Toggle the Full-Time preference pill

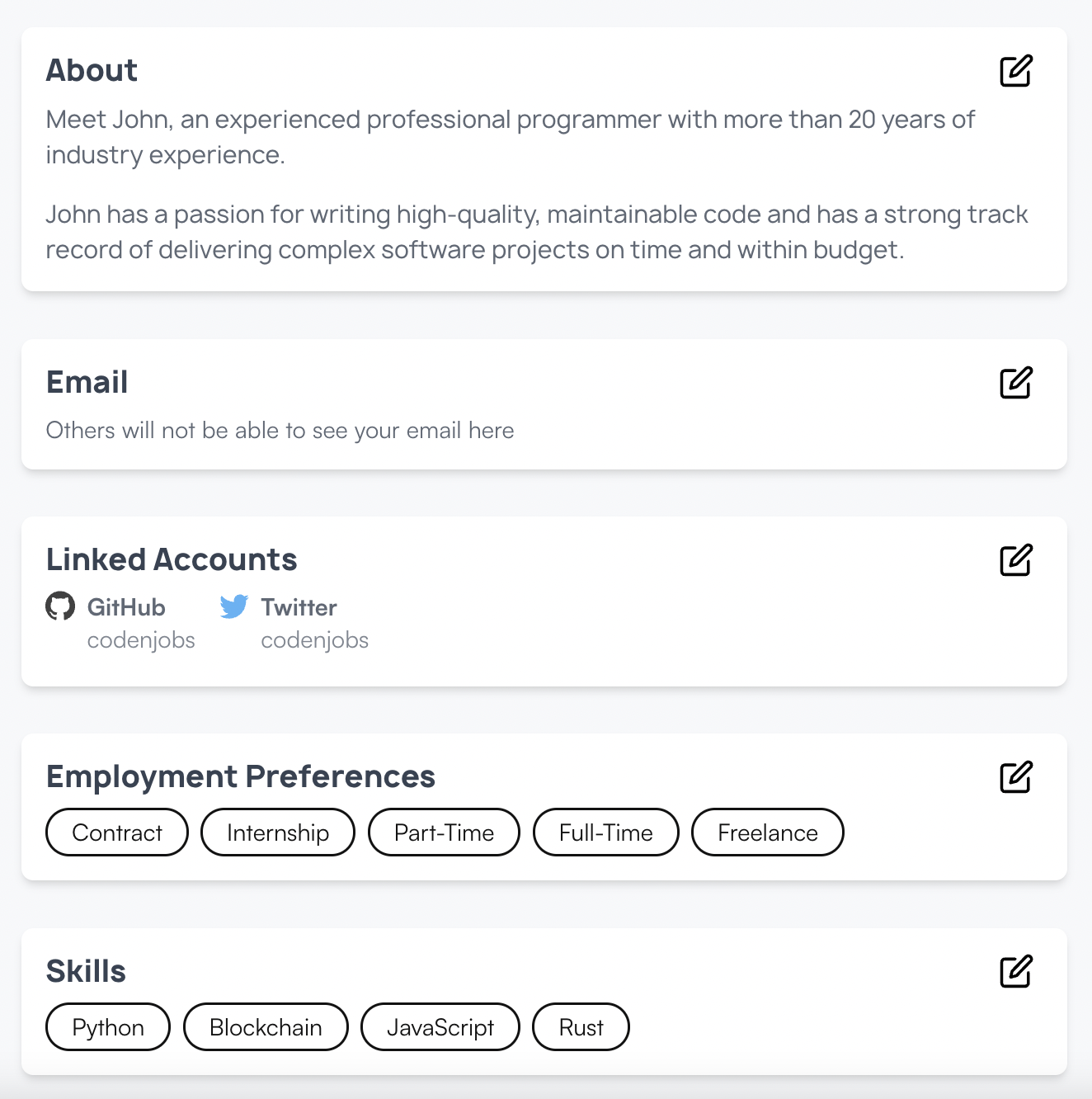pos(605,833)
